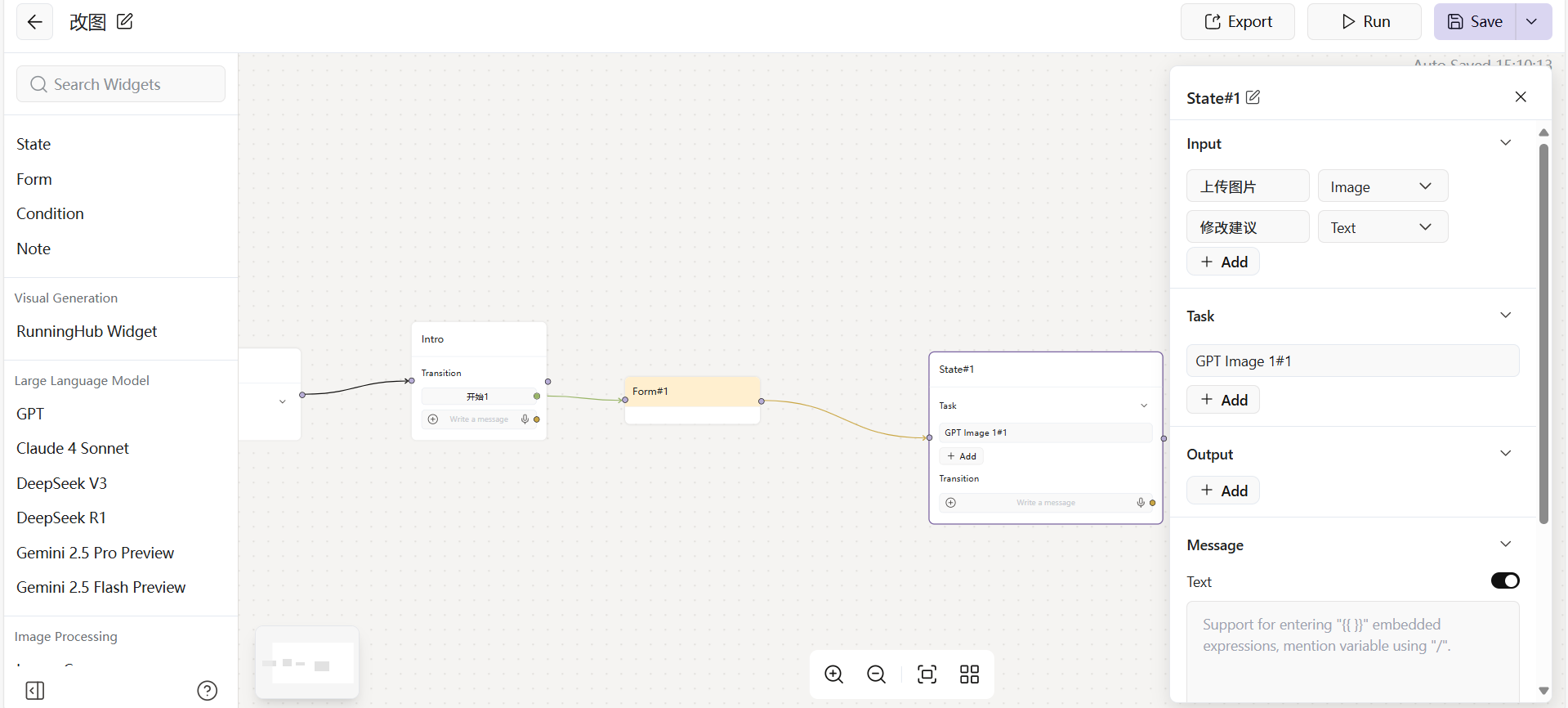Edit the workflow title with pencil icon

(x=125, y=22)
